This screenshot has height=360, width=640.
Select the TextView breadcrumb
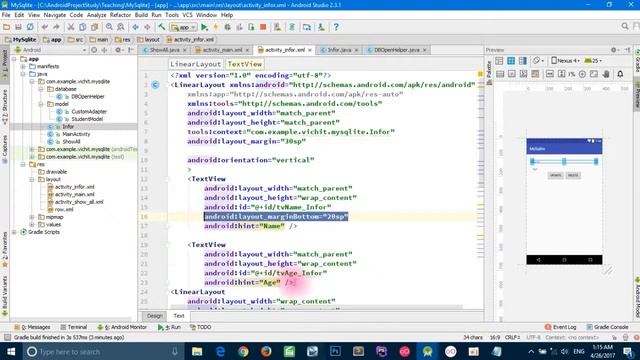coord(244,64)
